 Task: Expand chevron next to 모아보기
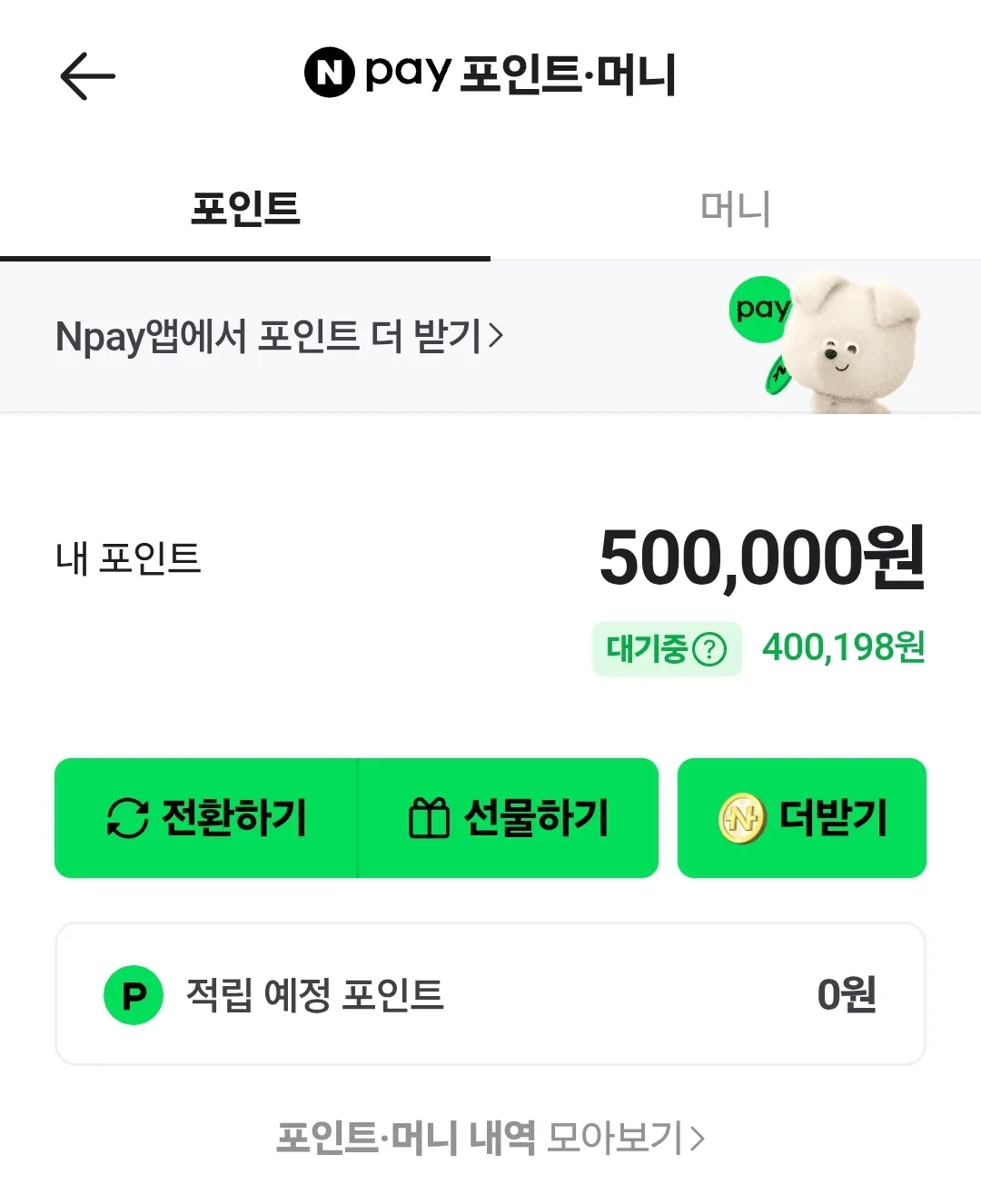click(x=697, y=1139)
